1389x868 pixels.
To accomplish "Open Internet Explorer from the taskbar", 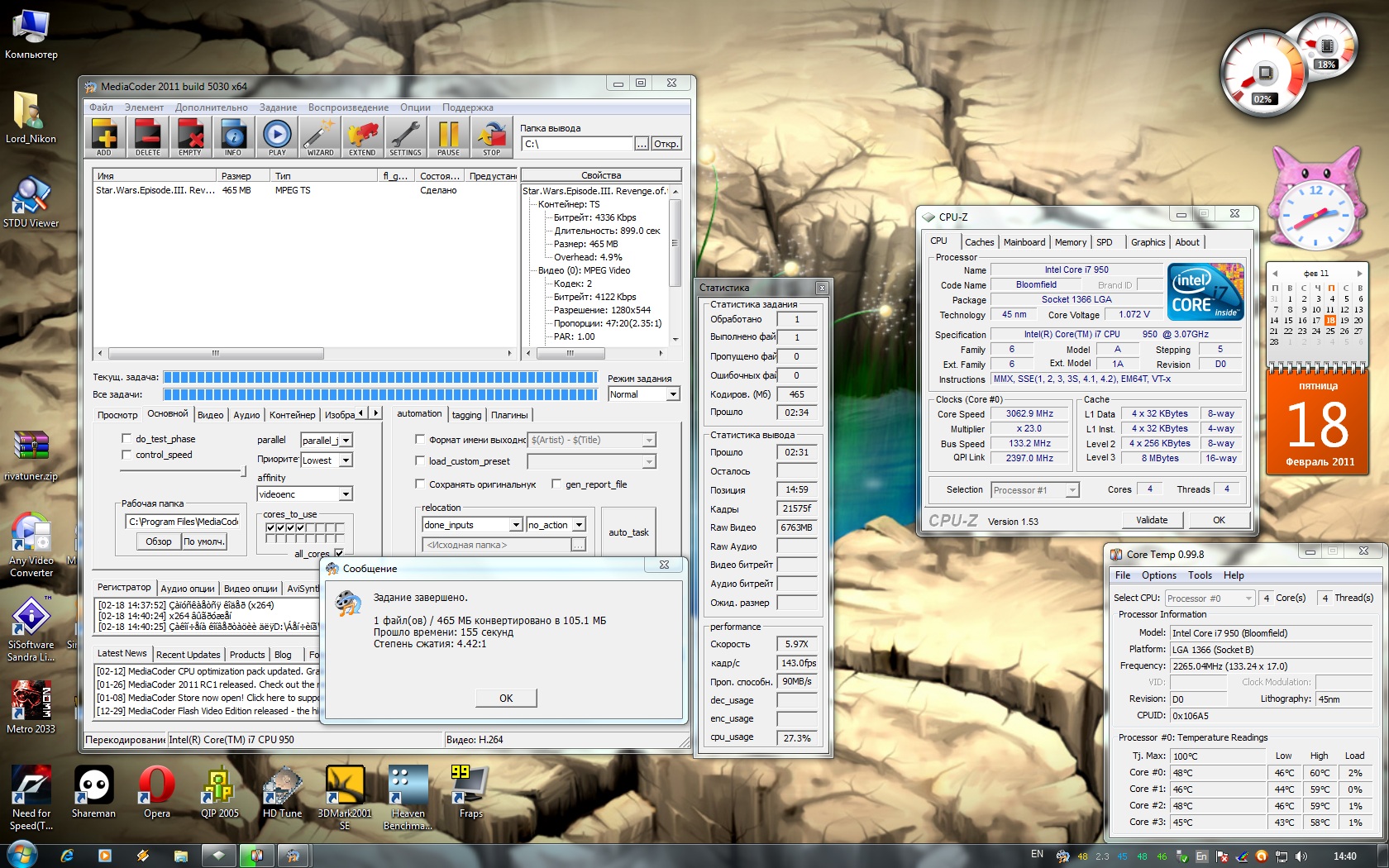I will (67, 856).
